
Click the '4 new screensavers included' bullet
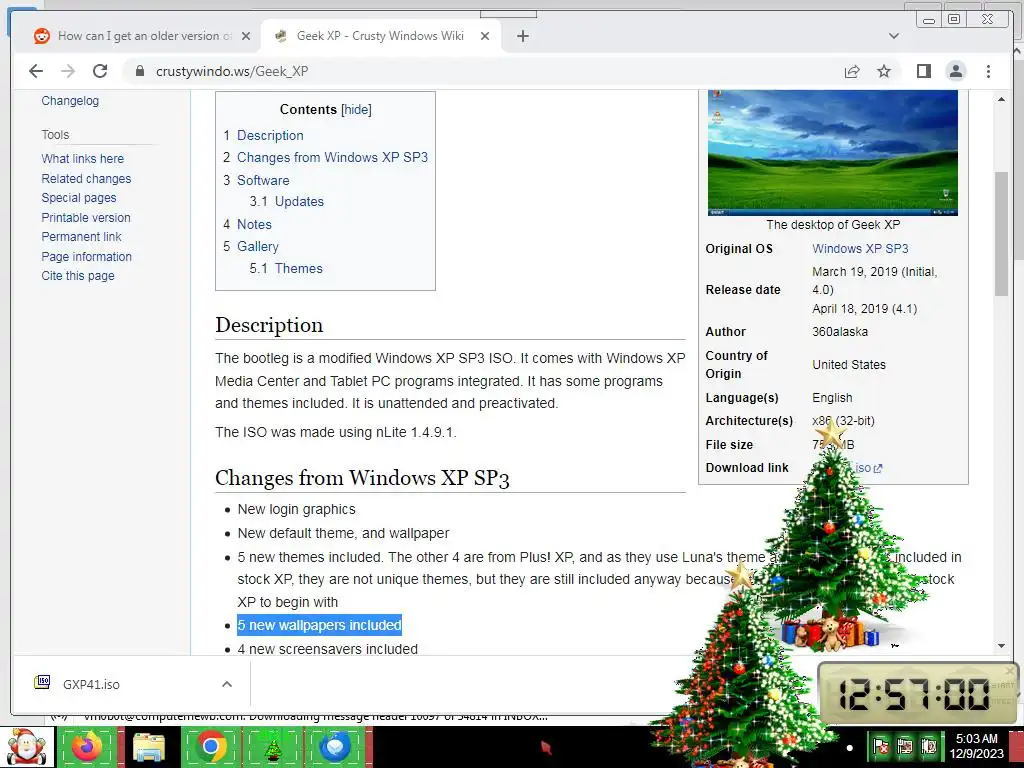(327, 649)
